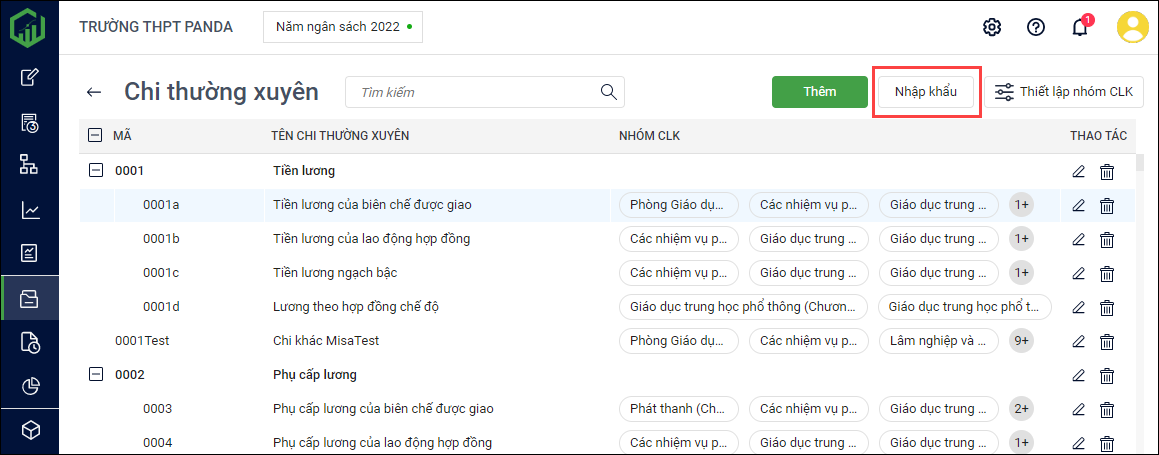Show more groups via 9+ badge
The height and width of the screenshot is (455, 1159).
pyautogui.click(x=1021, y=341)
